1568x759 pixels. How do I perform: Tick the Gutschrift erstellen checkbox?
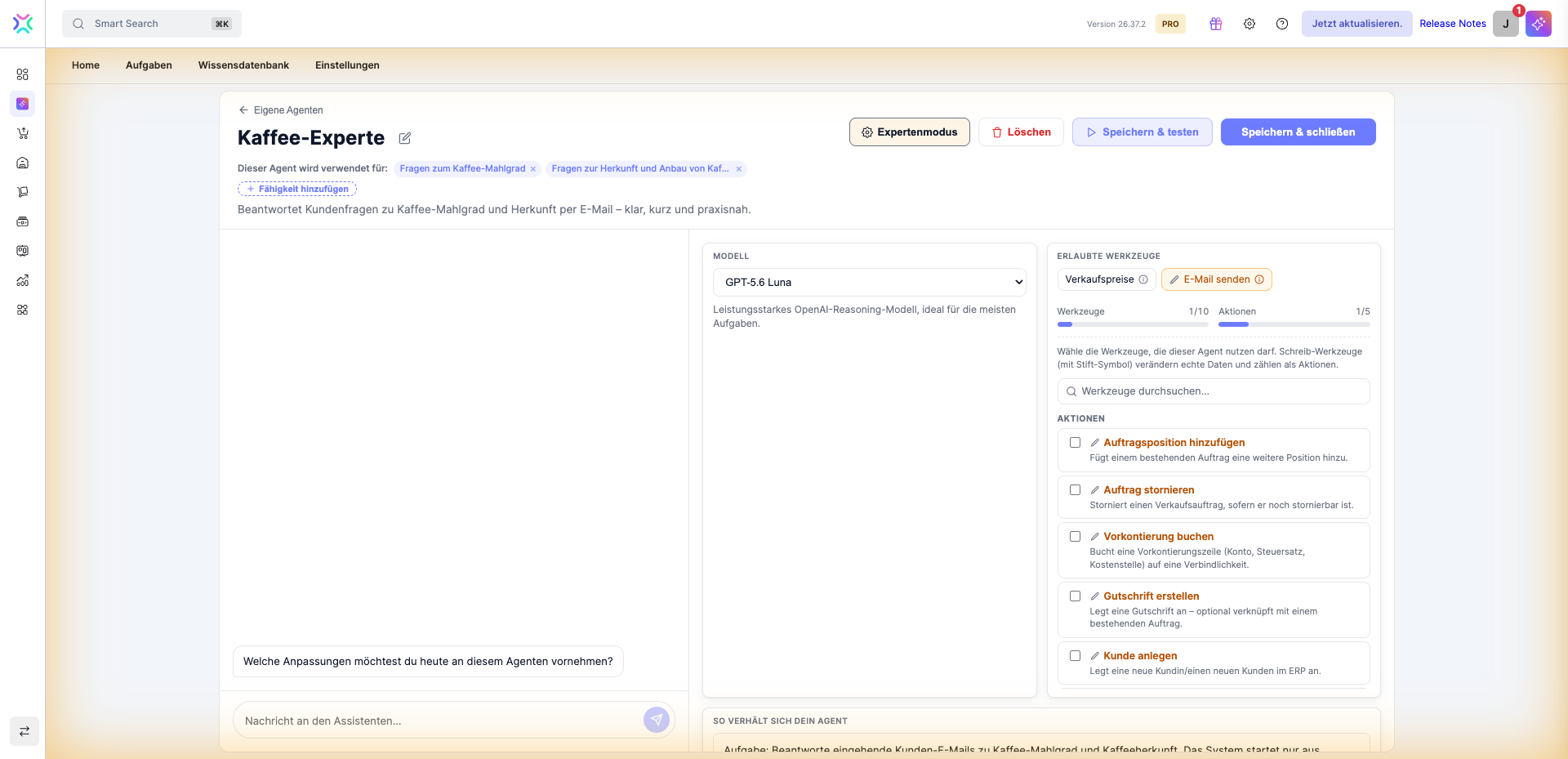tap(1075, 596)
